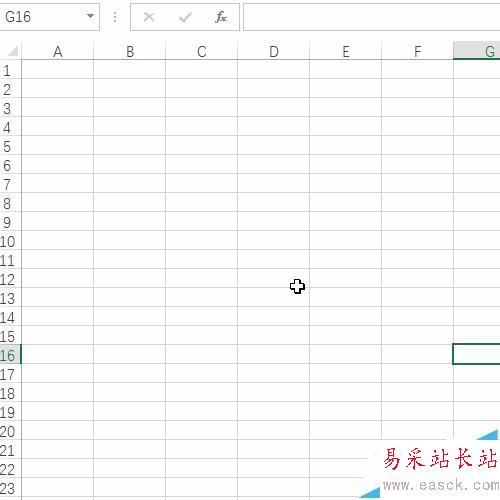This screenshot has width=500, height=500.
Task: Click cell F14
Action: pyautogui.click(x=418, y=317)
